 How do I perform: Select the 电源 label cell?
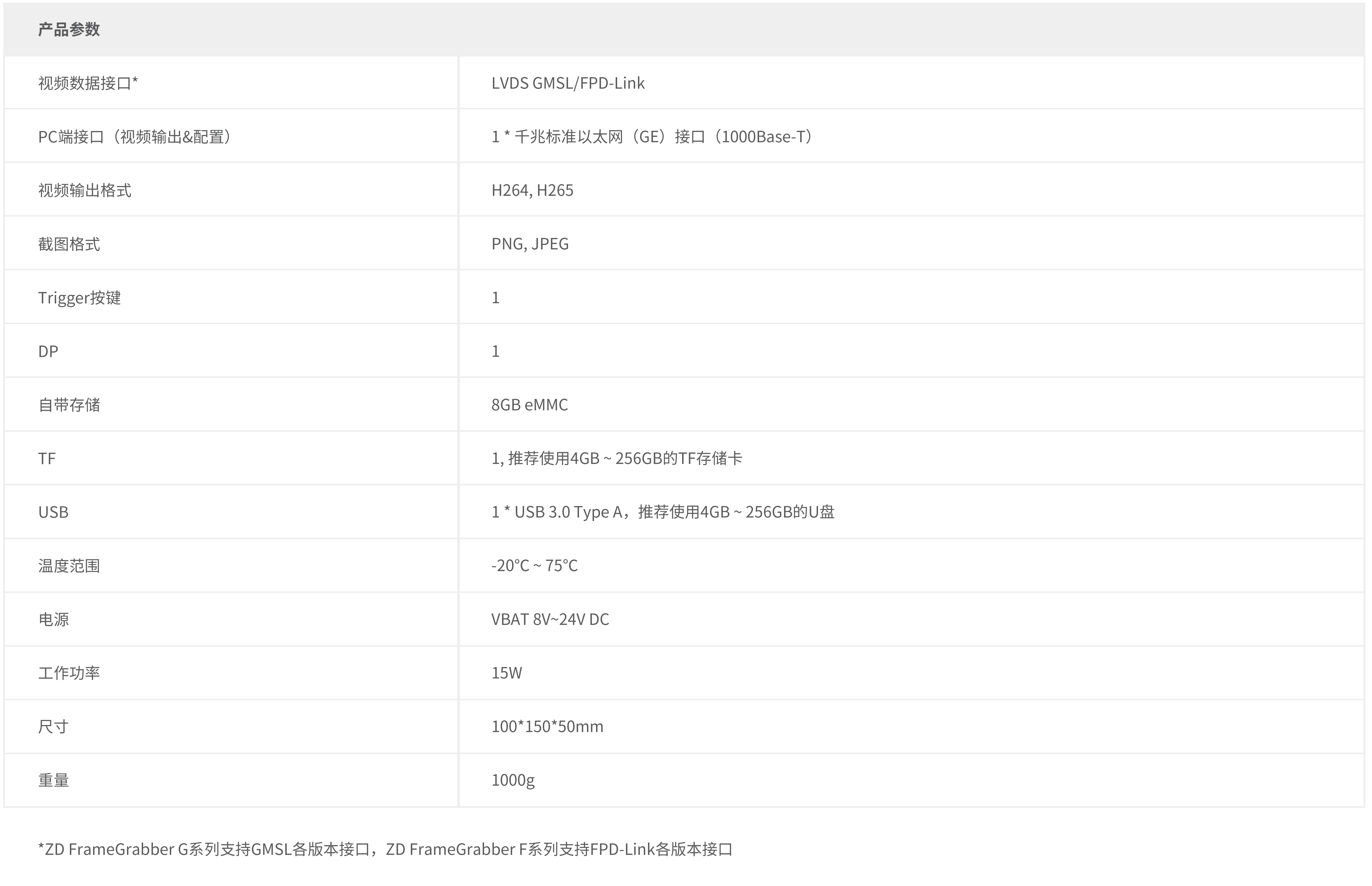click(x=231, y=619)
